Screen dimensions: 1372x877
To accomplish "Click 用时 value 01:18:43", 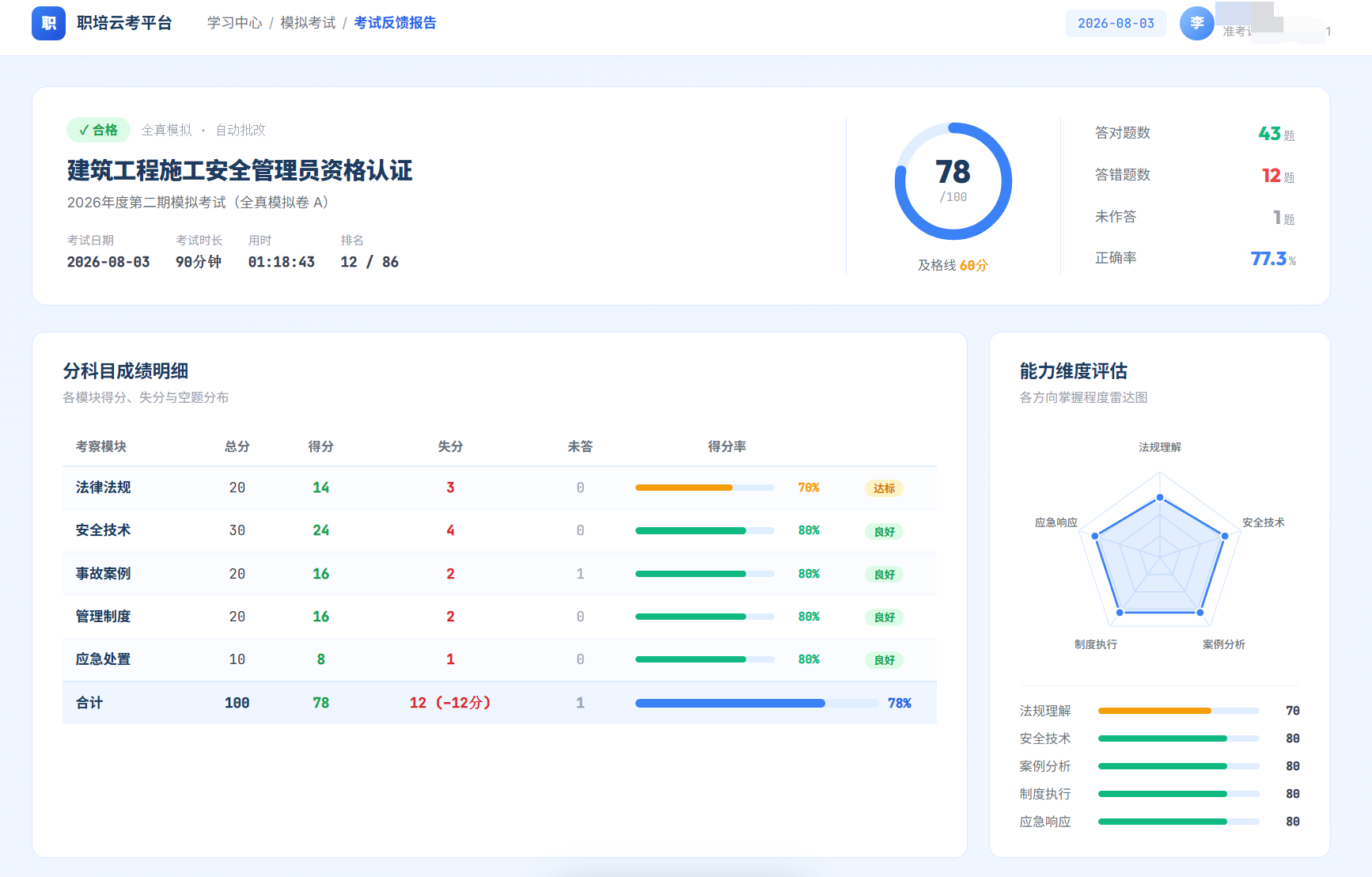I will coord(282,262).
